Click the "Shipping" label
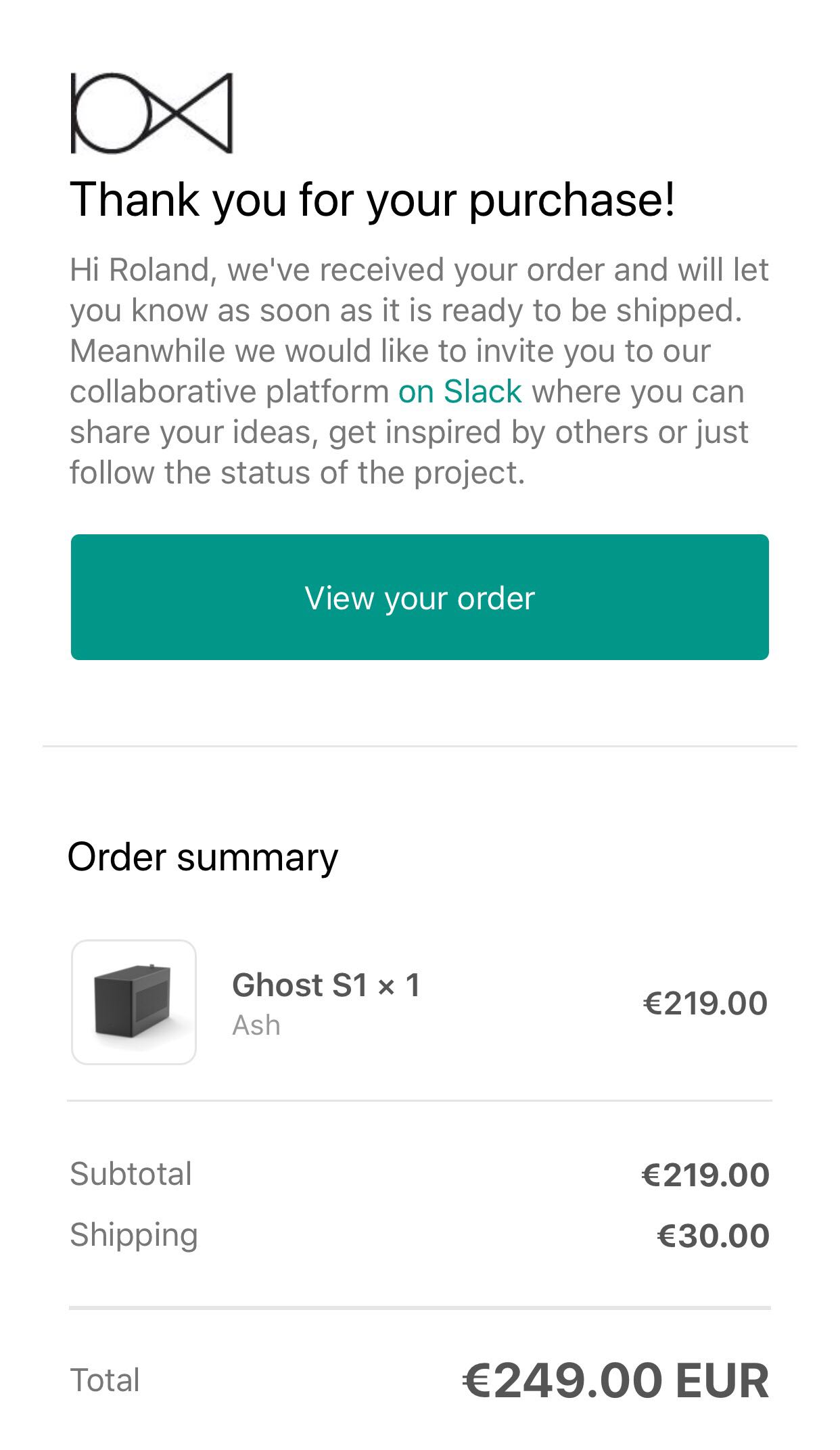The height and width of the screenshot is (1450, 840). tap(134, 1235)
